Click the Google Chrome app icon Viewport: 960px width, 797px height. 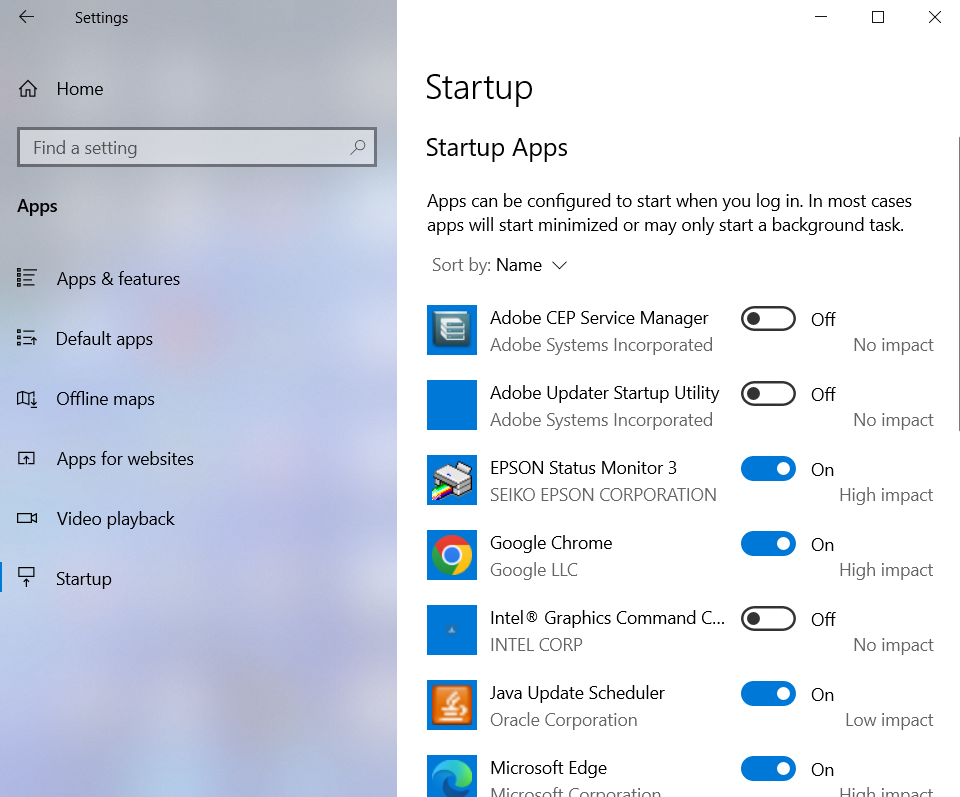[x=452, y=555]
